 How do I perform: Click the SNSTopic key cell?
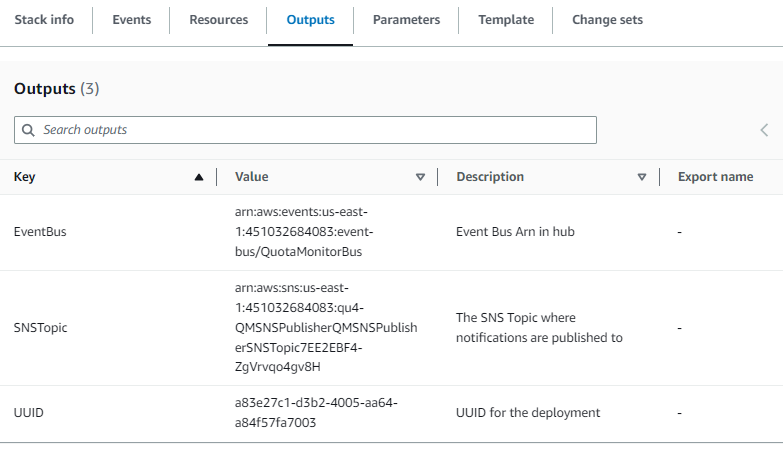(x=41, y=328)
